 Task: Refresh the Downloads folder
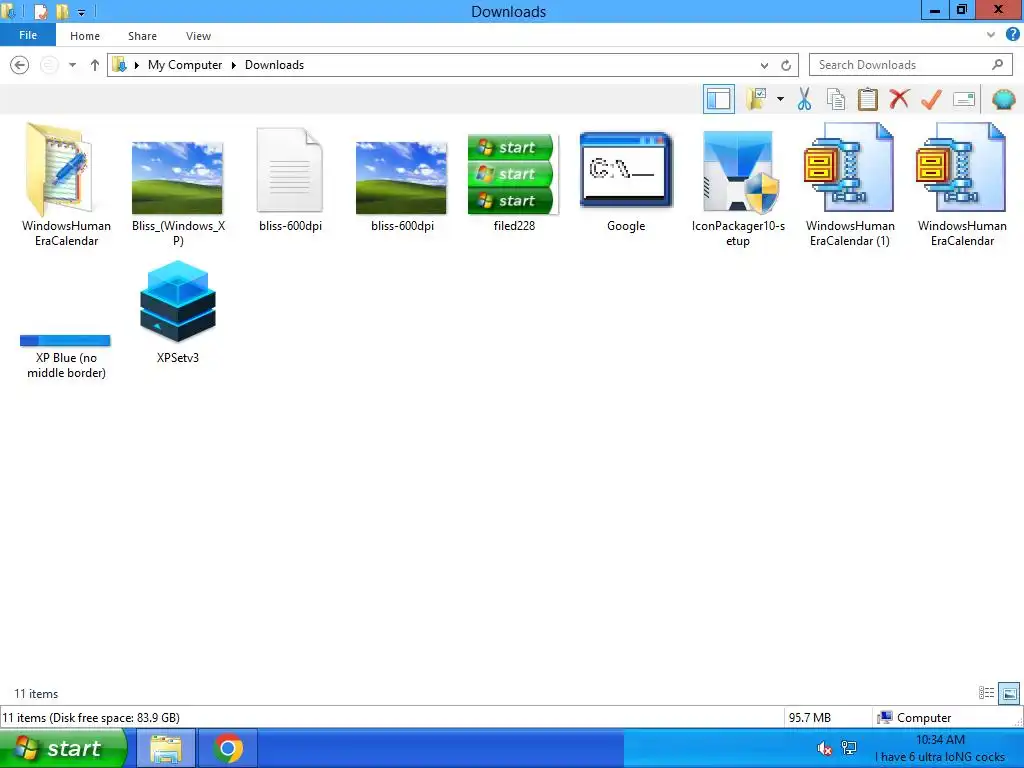tap(786, 65)
